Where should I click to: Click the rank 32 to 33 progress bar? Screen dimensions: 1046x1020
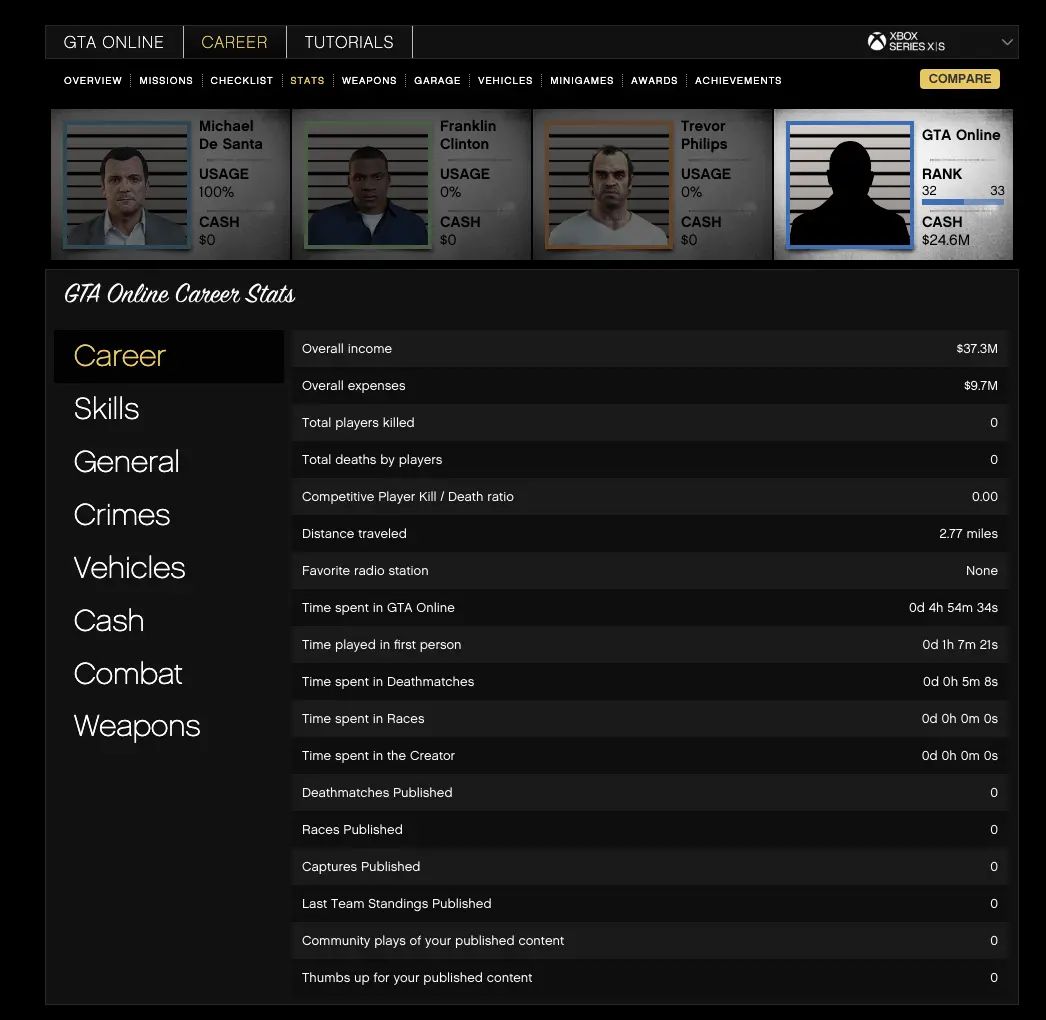click(x=963, y=201)
